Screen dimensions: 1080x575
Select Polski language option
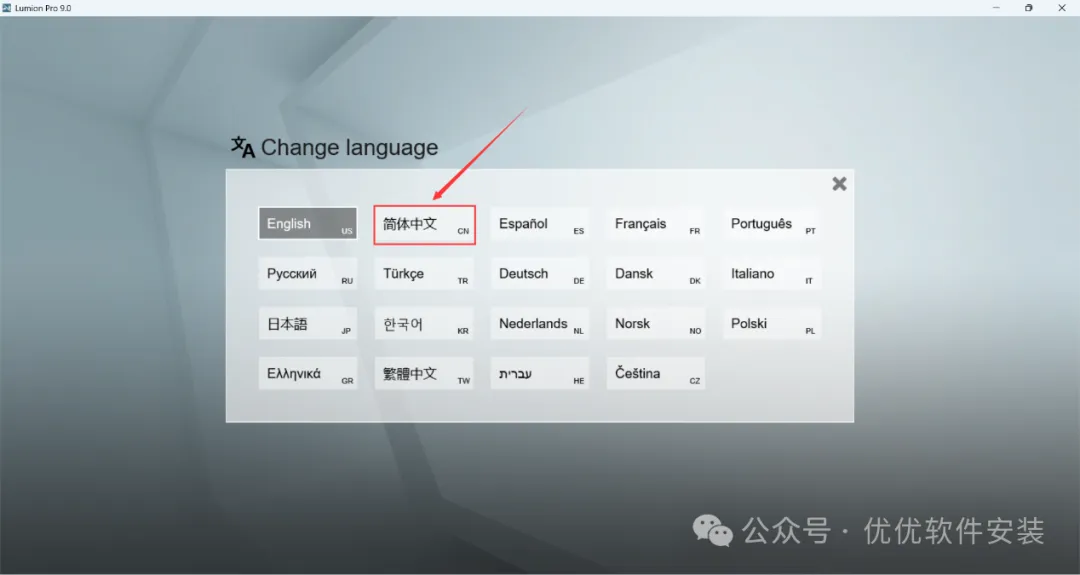(771, 324)
